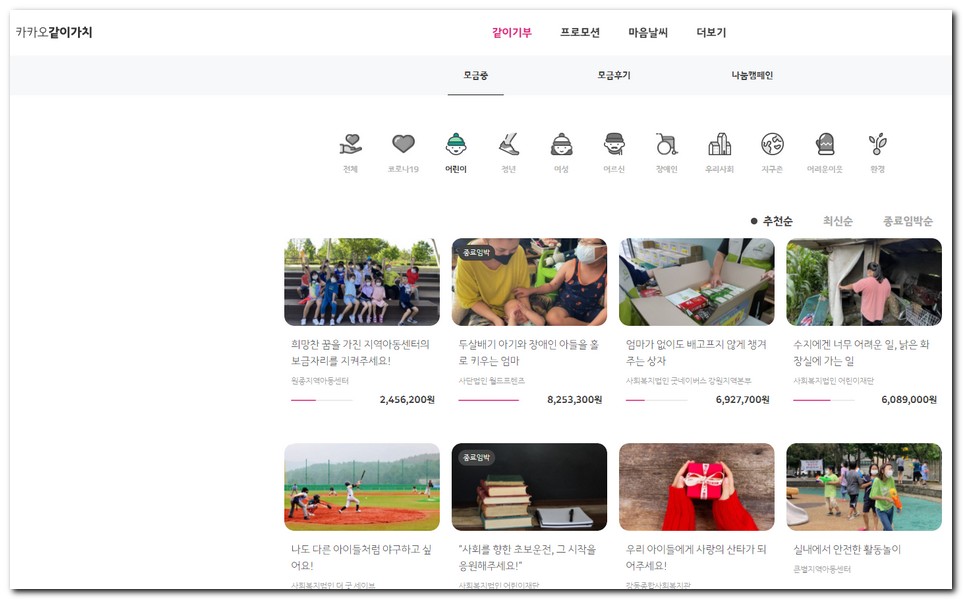Click the 청년 category icon
This screenshot has height=600, width=964.
509,145
